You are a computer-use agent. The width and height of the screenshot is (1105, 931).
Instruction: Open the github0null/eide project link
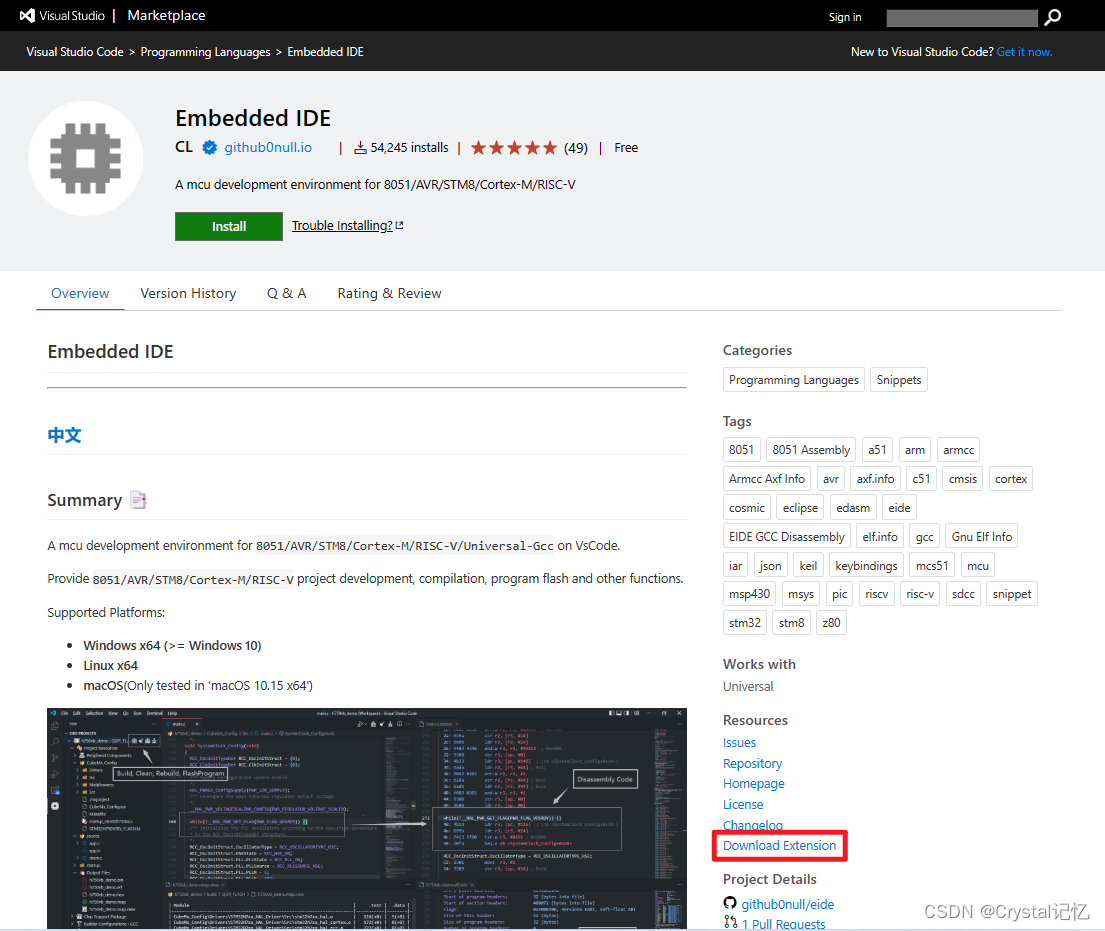[x=787, y=904]
